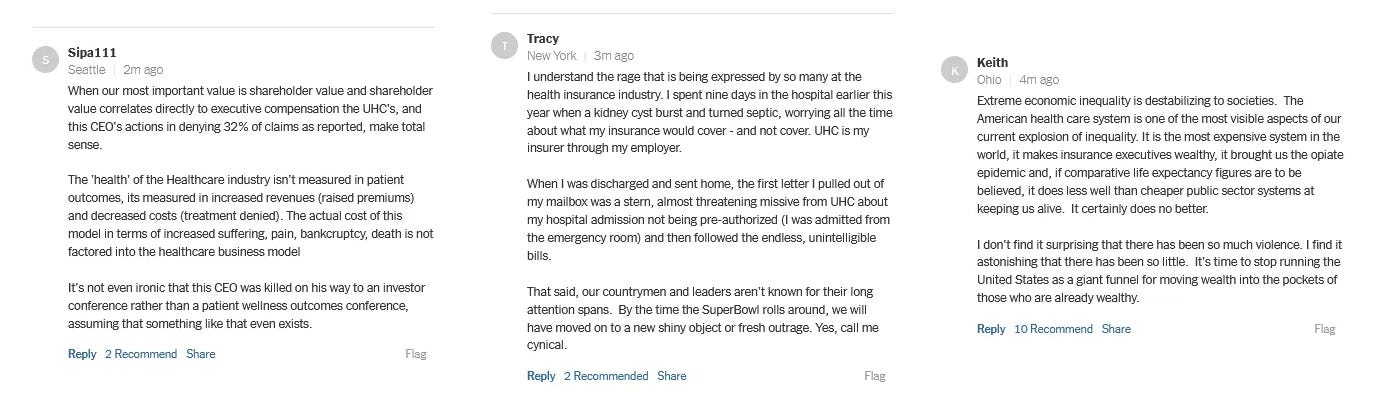Recommend Sipa111's comment
Image resolution: width=1383 pixels, height=420 pixels.
141,354
